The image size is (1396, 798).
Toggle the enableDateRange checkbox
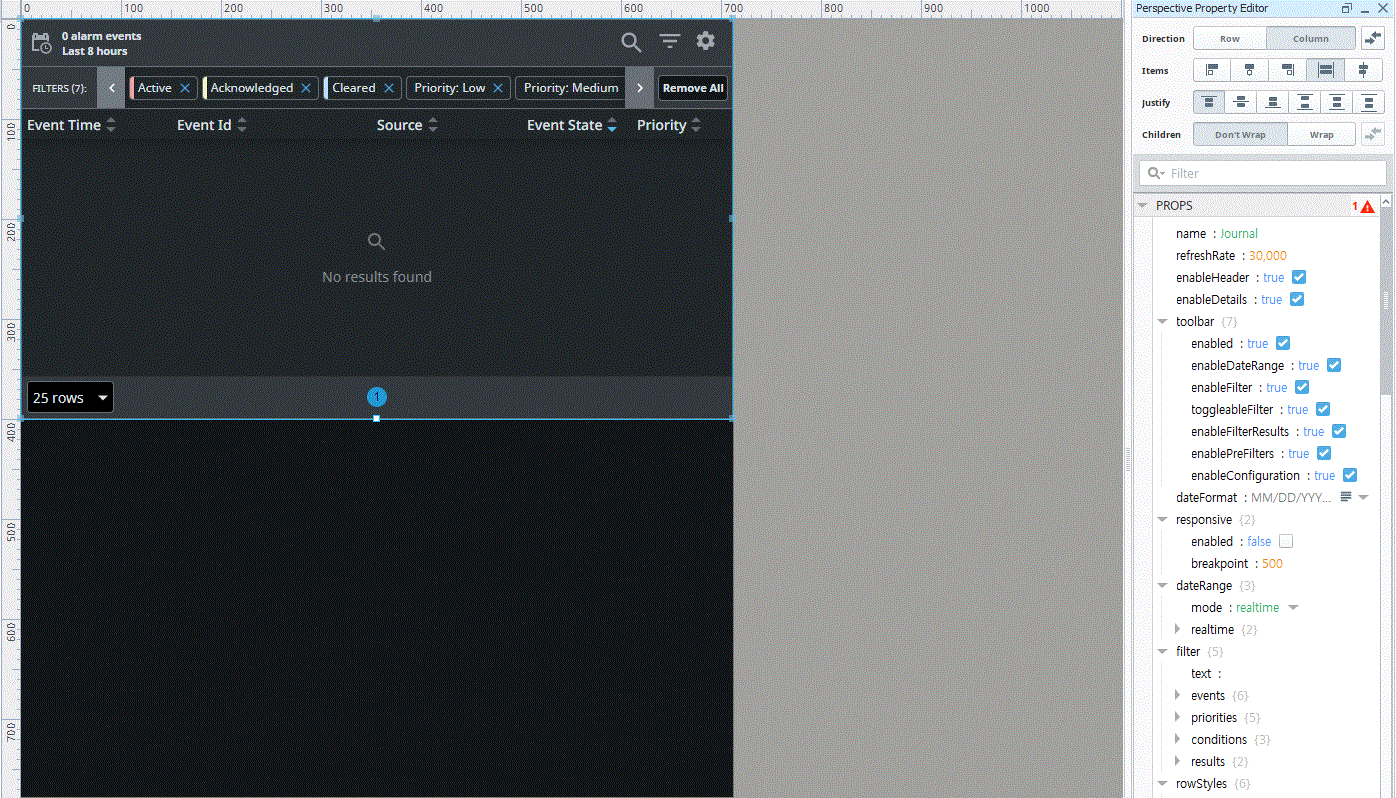(1334, 366)
